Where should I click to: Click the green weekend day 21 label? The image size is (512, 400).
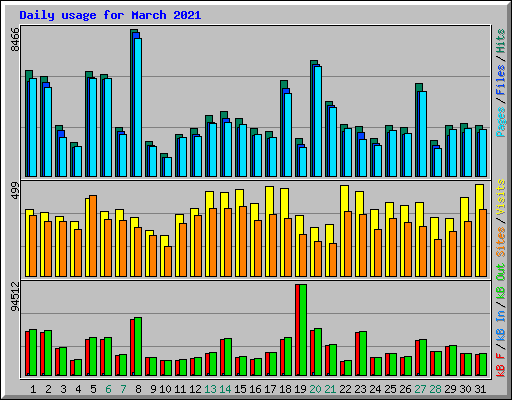point(330,389)
